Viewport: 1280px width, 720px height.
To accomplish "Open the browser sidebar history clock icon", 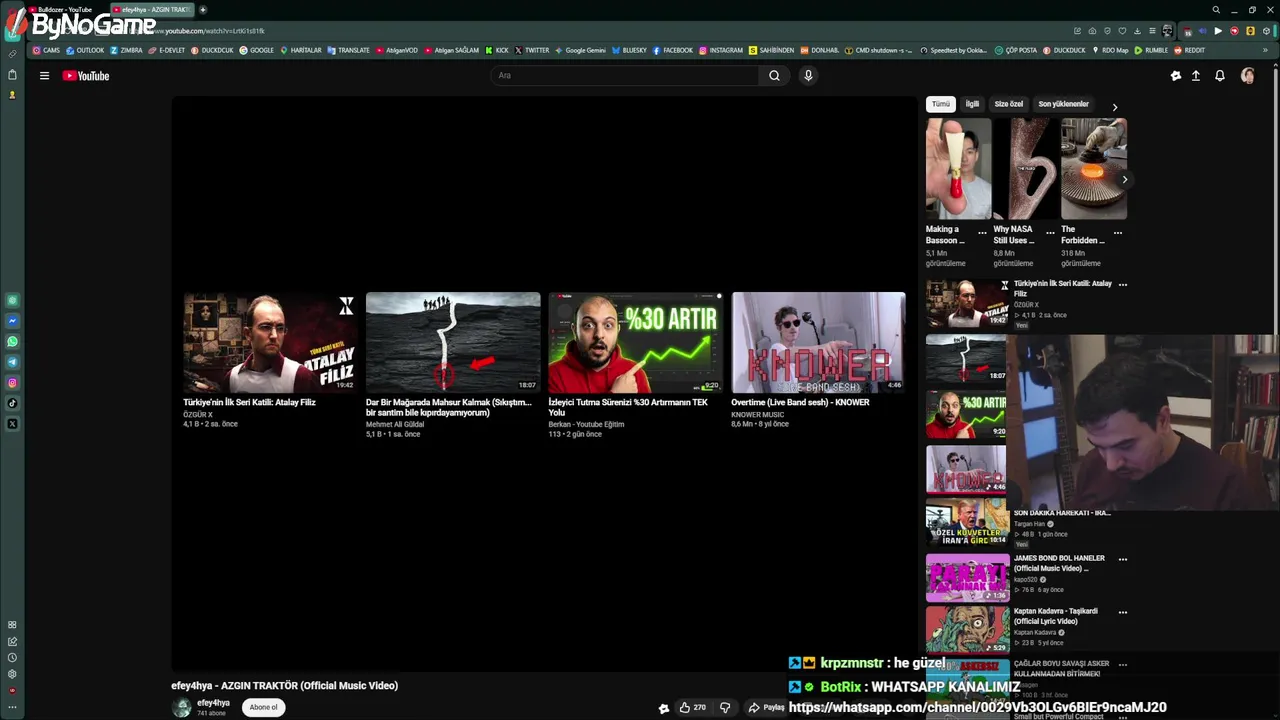I will (x=12, y=658).
